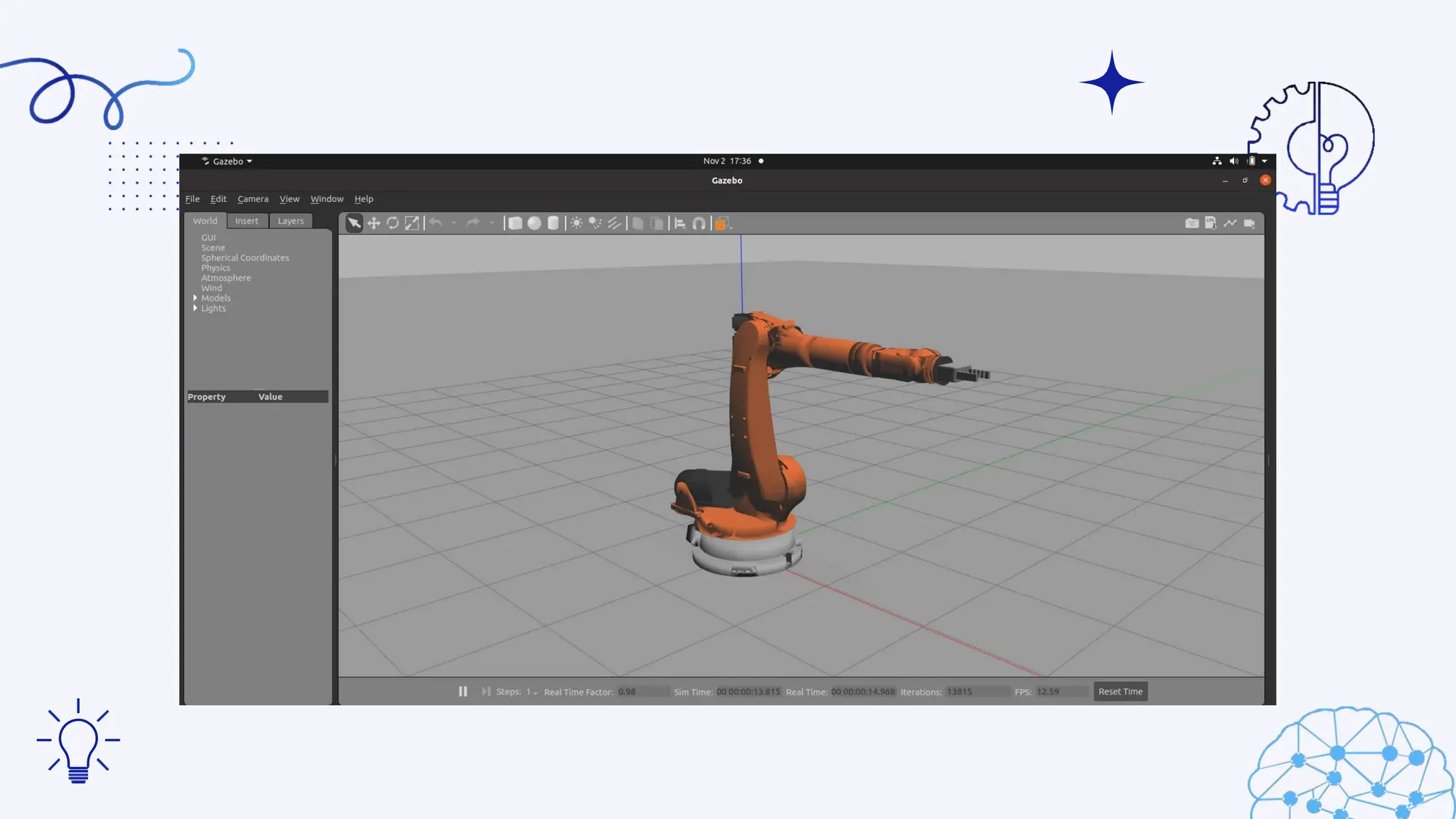Expand the Lights tree item
This screenshot has height=819, width=1456.
pyautogui.click(x=195, y=308)
